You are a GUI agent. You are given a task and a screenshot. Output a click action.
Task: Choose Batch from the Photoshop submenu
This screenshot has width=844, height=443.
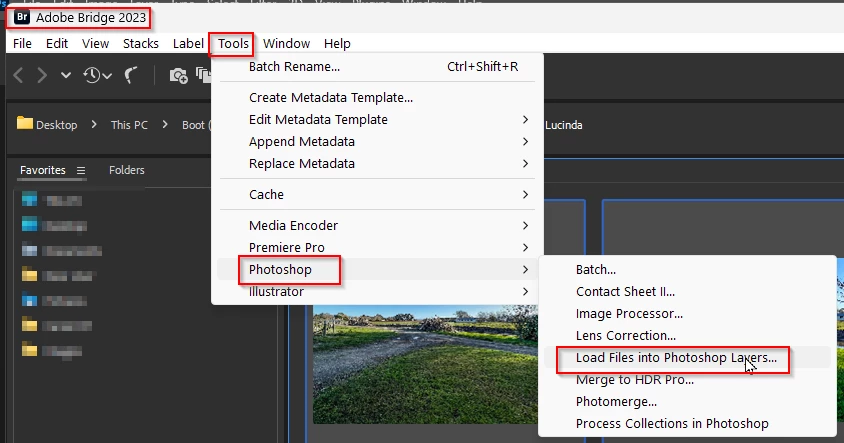point(687,270)
